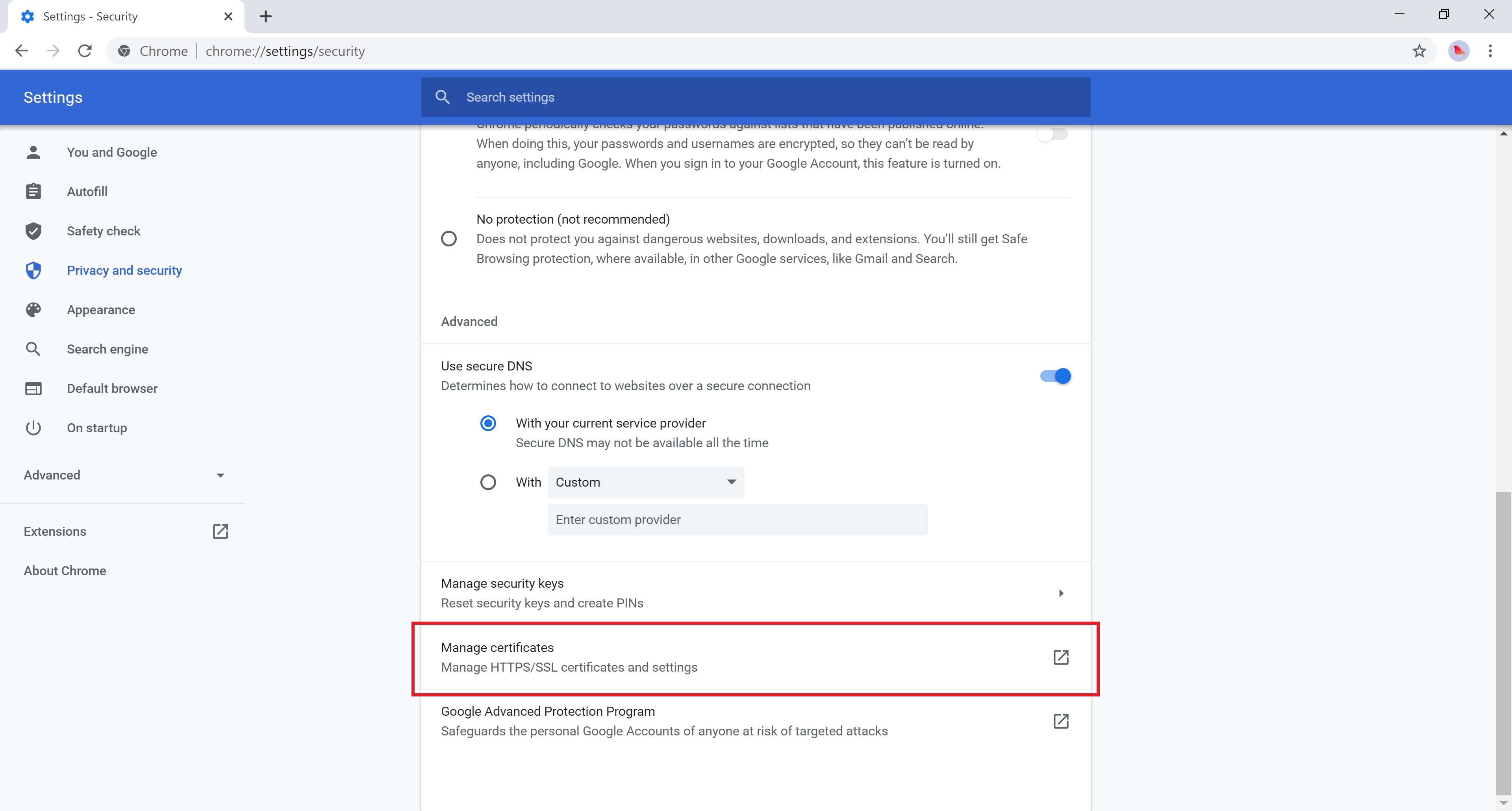
Task: Select No protection radio button
Action: click(449, 239)
